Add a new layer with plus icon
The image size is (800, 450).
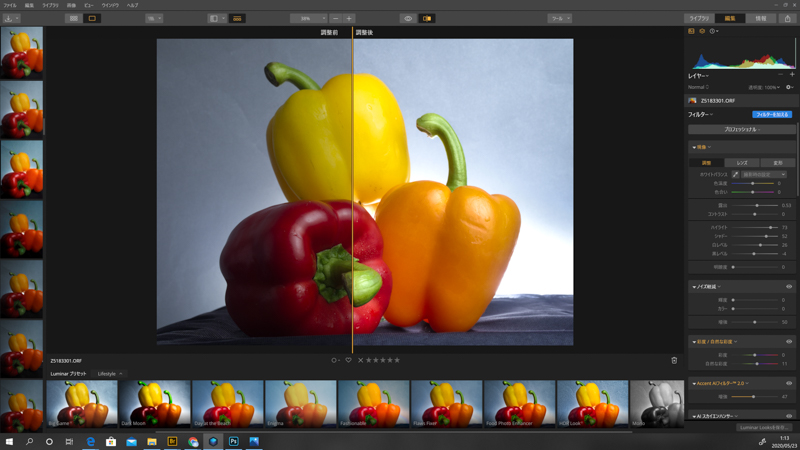point(792,74)
